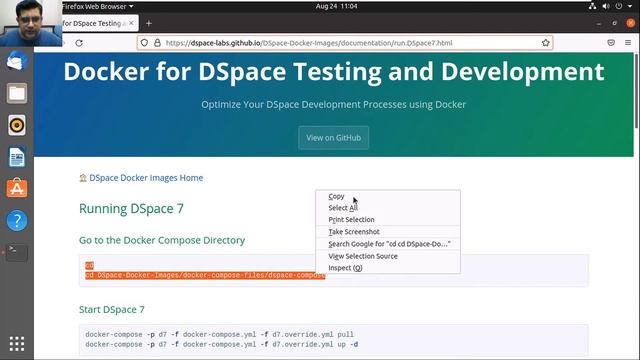The height and width of the screenshot is (360, 640).
Task: Open a new browser tab
Action: 149,24
